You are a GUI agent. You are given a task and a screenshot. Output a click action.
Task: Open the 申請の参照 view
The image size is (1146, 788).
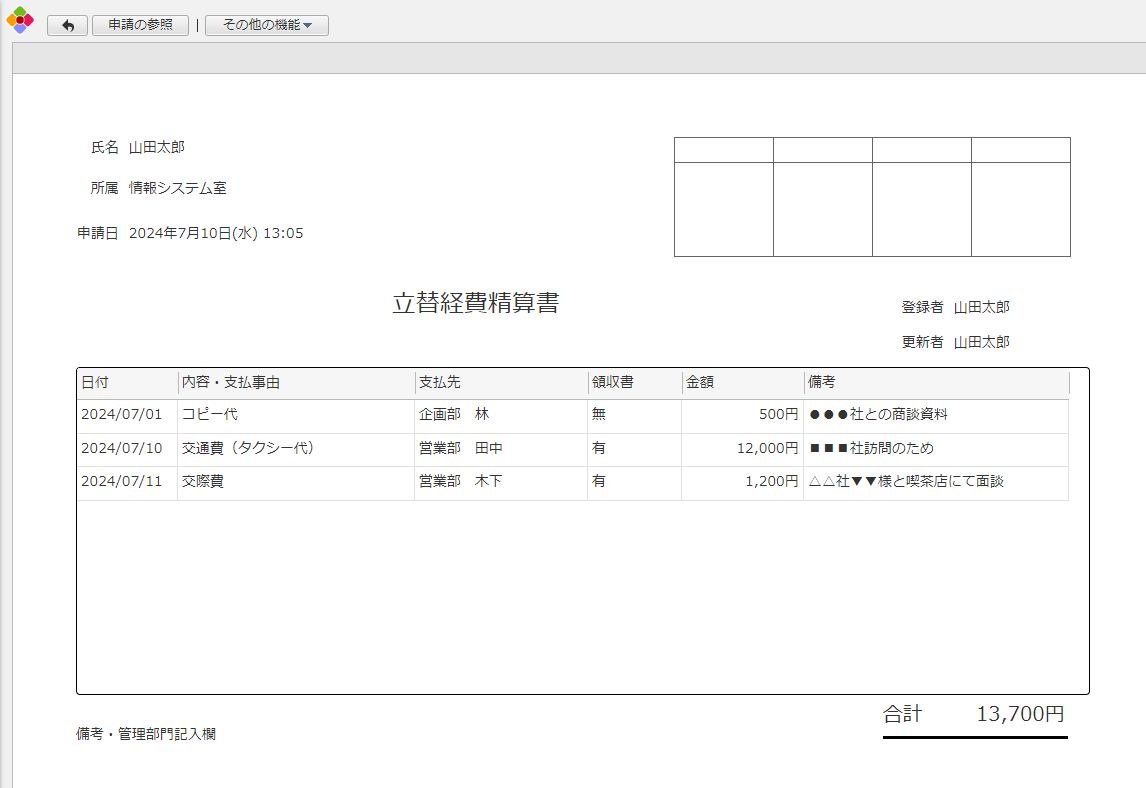[x=140, y=26]
